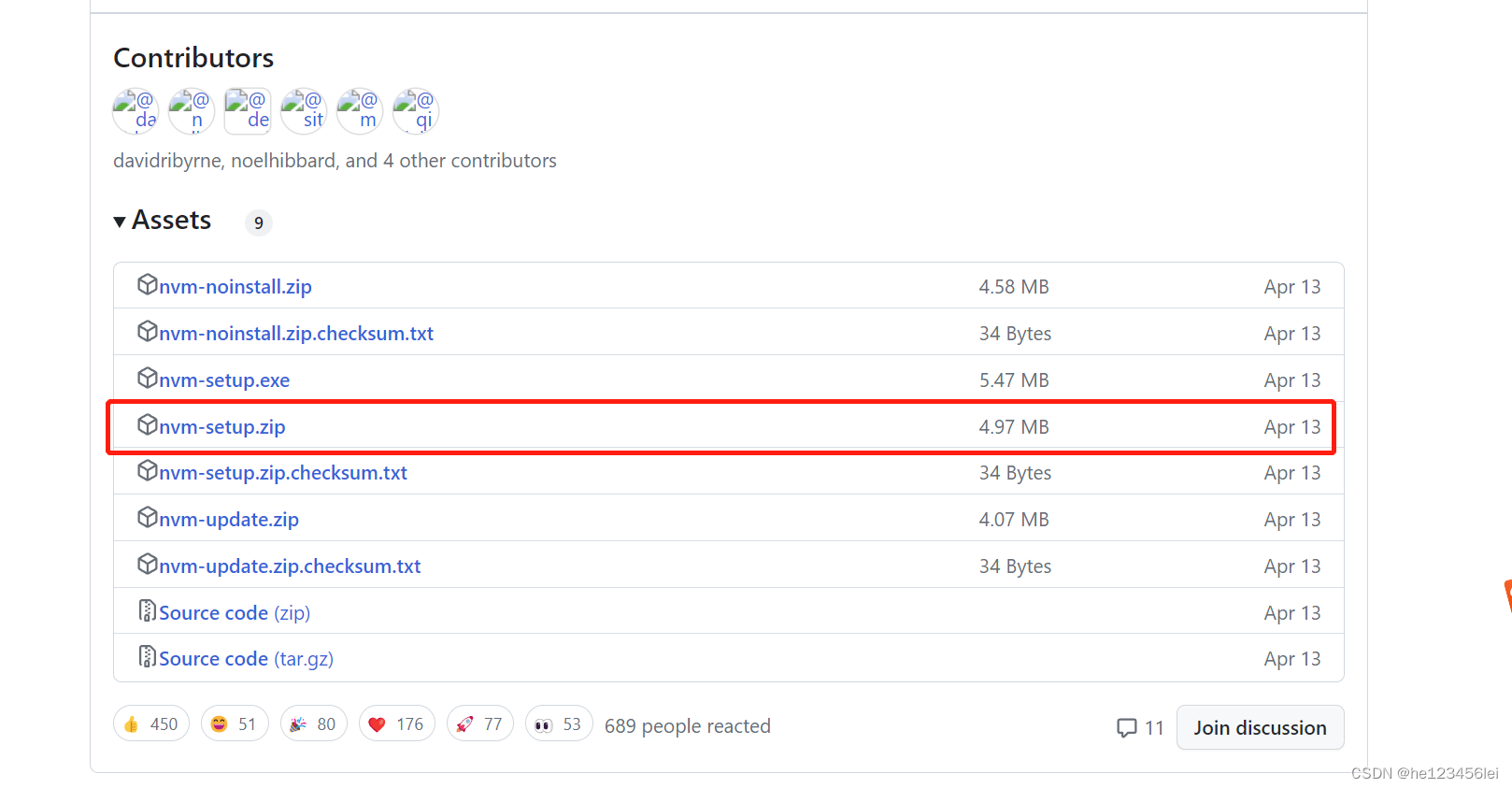Click package icon beside nvm-noinstall.zip.checksum.txt
Screen dimensions: 1512x788
[x=147, y=331]
